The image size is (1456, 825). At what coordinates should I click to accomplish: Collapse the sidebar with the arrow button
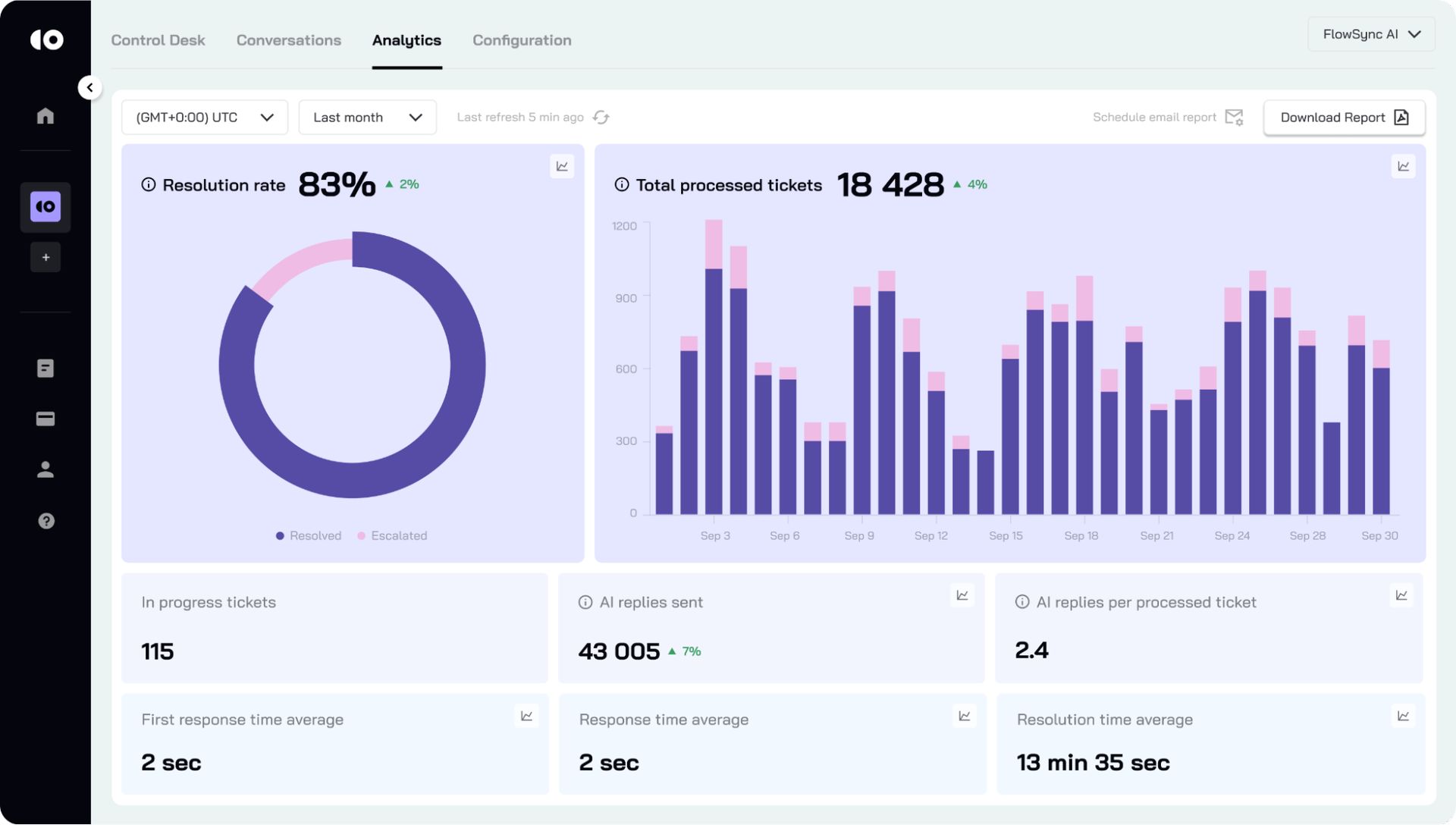89,88
